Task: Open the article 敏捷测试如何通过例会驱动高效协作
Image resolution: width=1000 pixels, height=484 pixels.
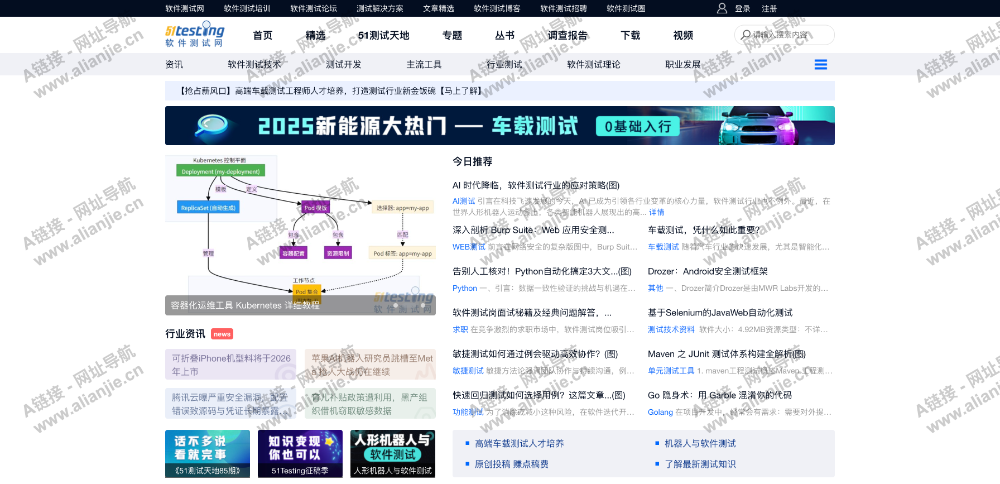Action: point(534,355)
